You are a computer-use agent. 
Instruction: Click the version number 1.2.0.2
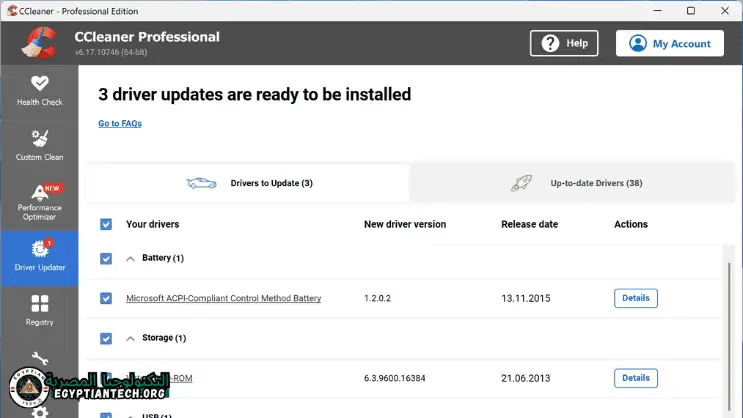(377, 298)
